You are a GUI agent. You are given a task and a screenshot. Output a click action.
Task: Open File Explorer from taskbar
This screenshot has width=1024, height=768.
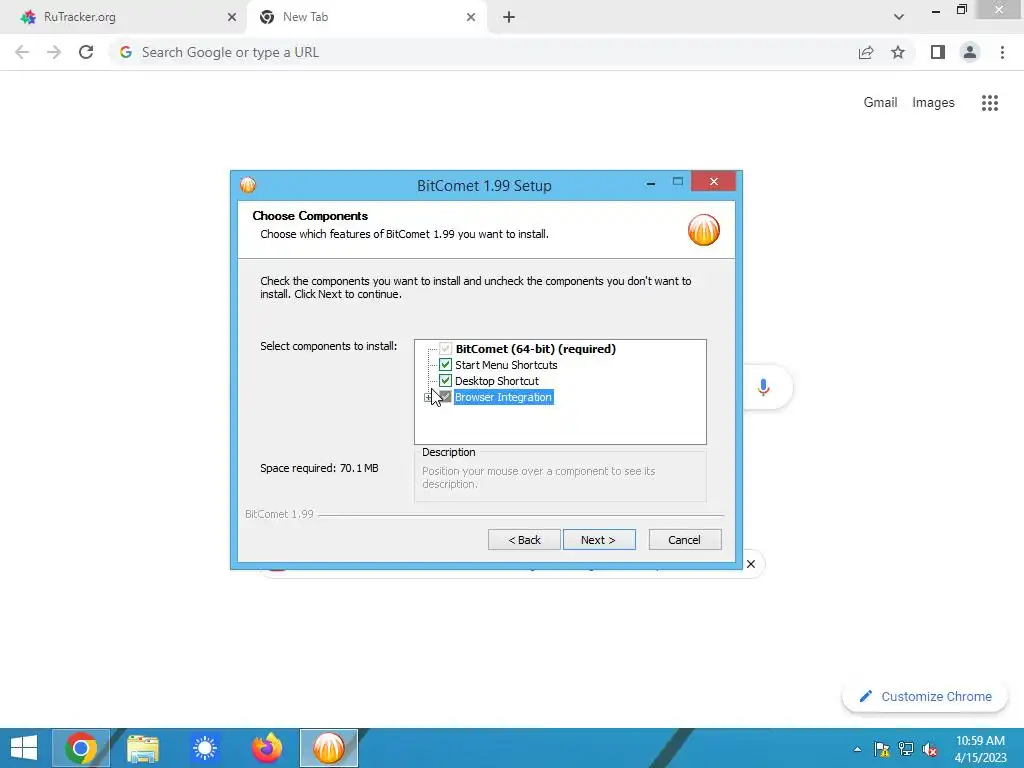pos(143,748)
